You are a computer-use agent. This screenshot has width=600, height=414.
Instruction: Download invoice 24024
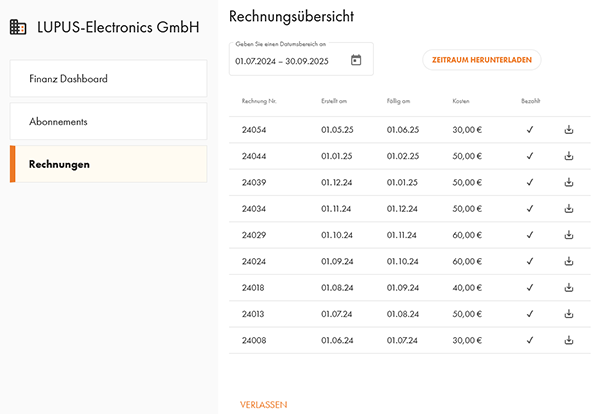tap(569, 261)
